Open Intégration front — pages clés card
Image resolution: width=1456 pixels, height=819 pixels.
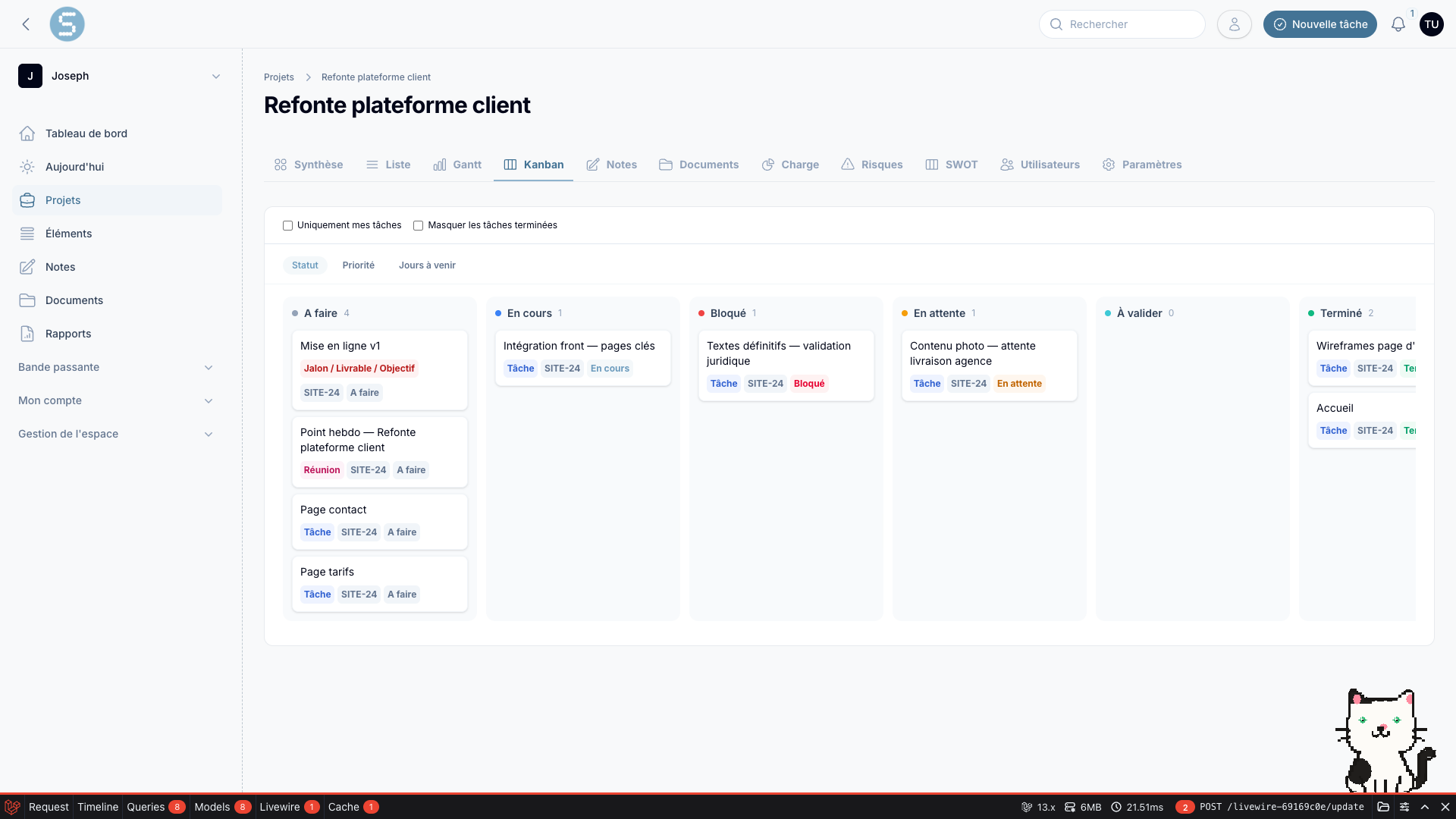click(x=582, y=358)
